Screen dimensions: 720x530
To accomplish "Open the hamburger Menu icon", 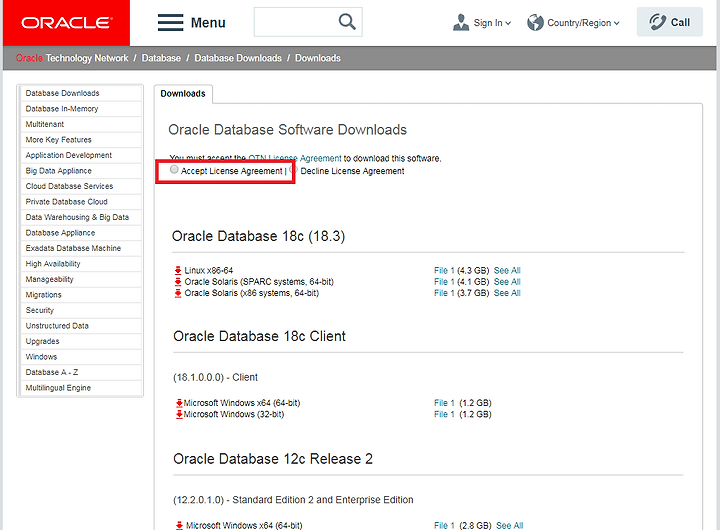I will click(170, 23).
